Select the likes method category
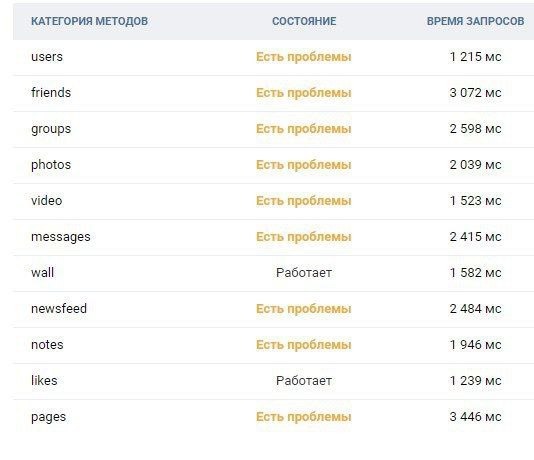 pos(44,380)
